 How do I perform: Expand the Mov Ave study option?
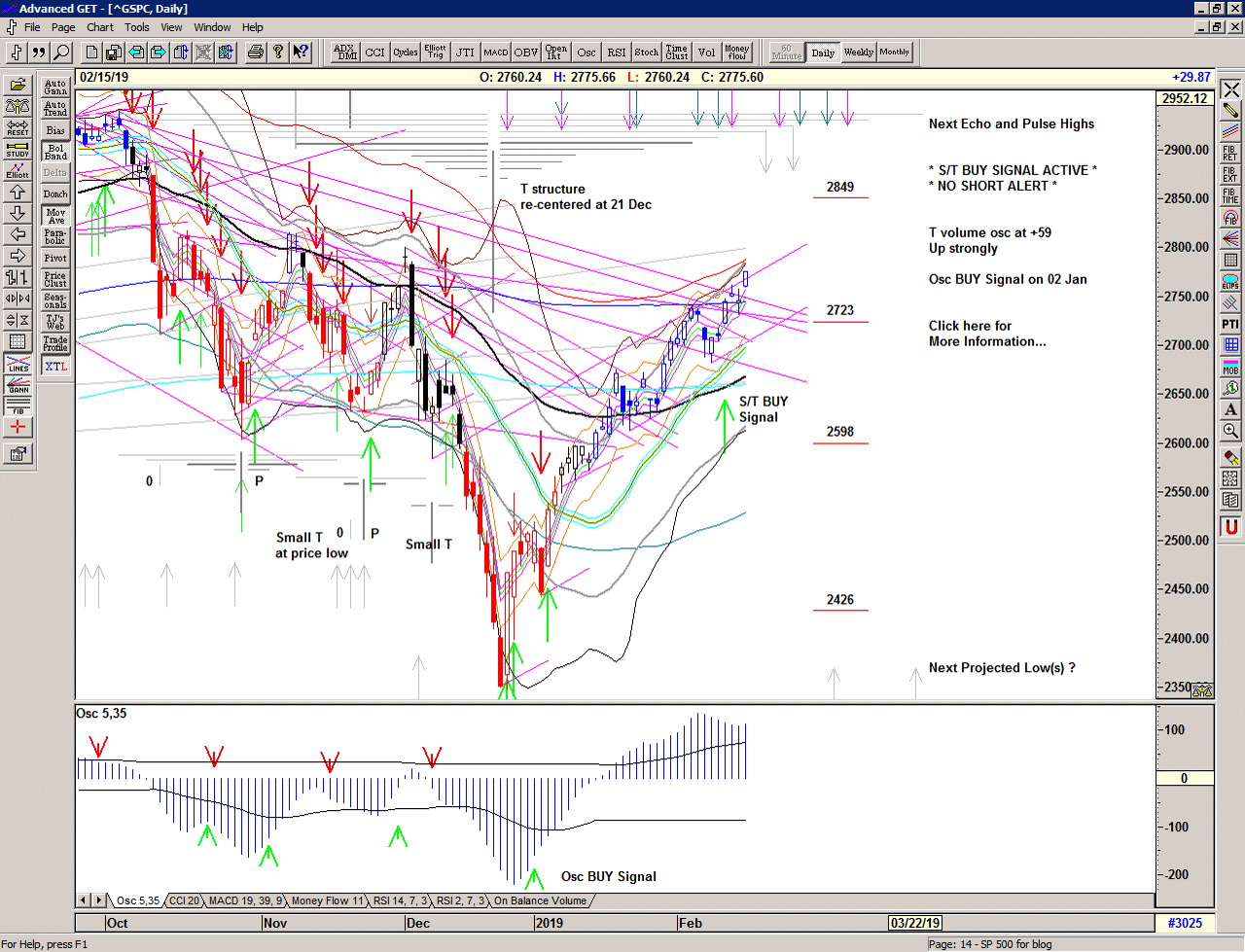click(55, 212)
